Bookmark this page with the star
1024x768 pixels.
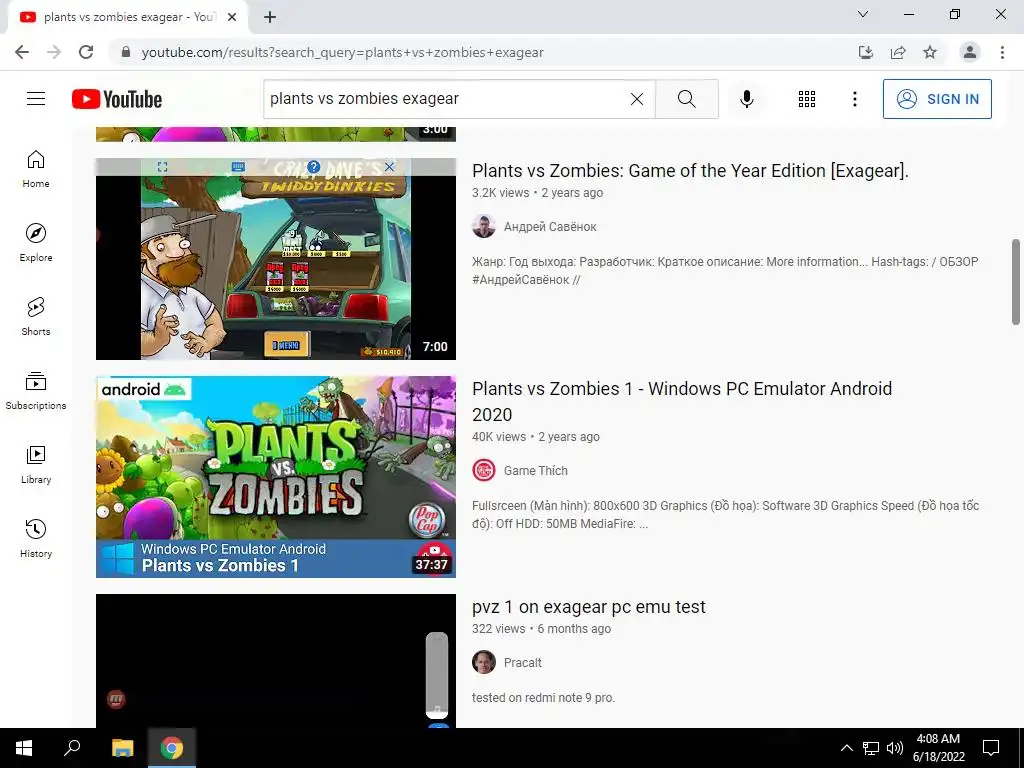pos(930,52)
